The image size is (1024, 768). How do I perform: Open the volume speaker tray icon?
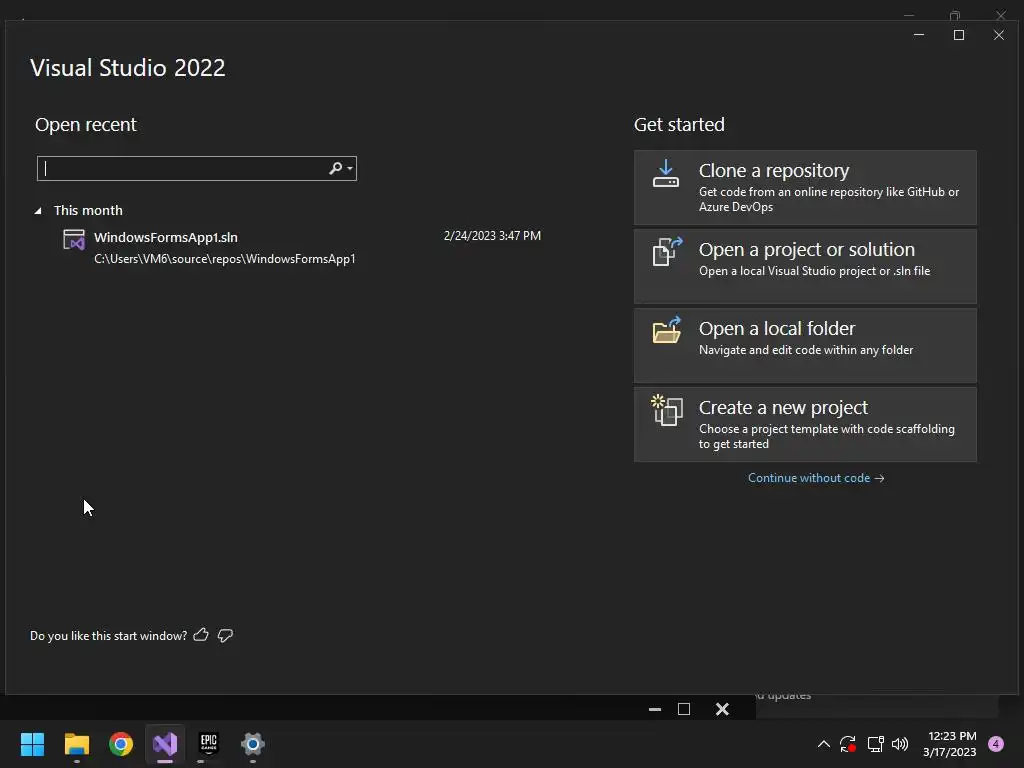tap(900, 744)
